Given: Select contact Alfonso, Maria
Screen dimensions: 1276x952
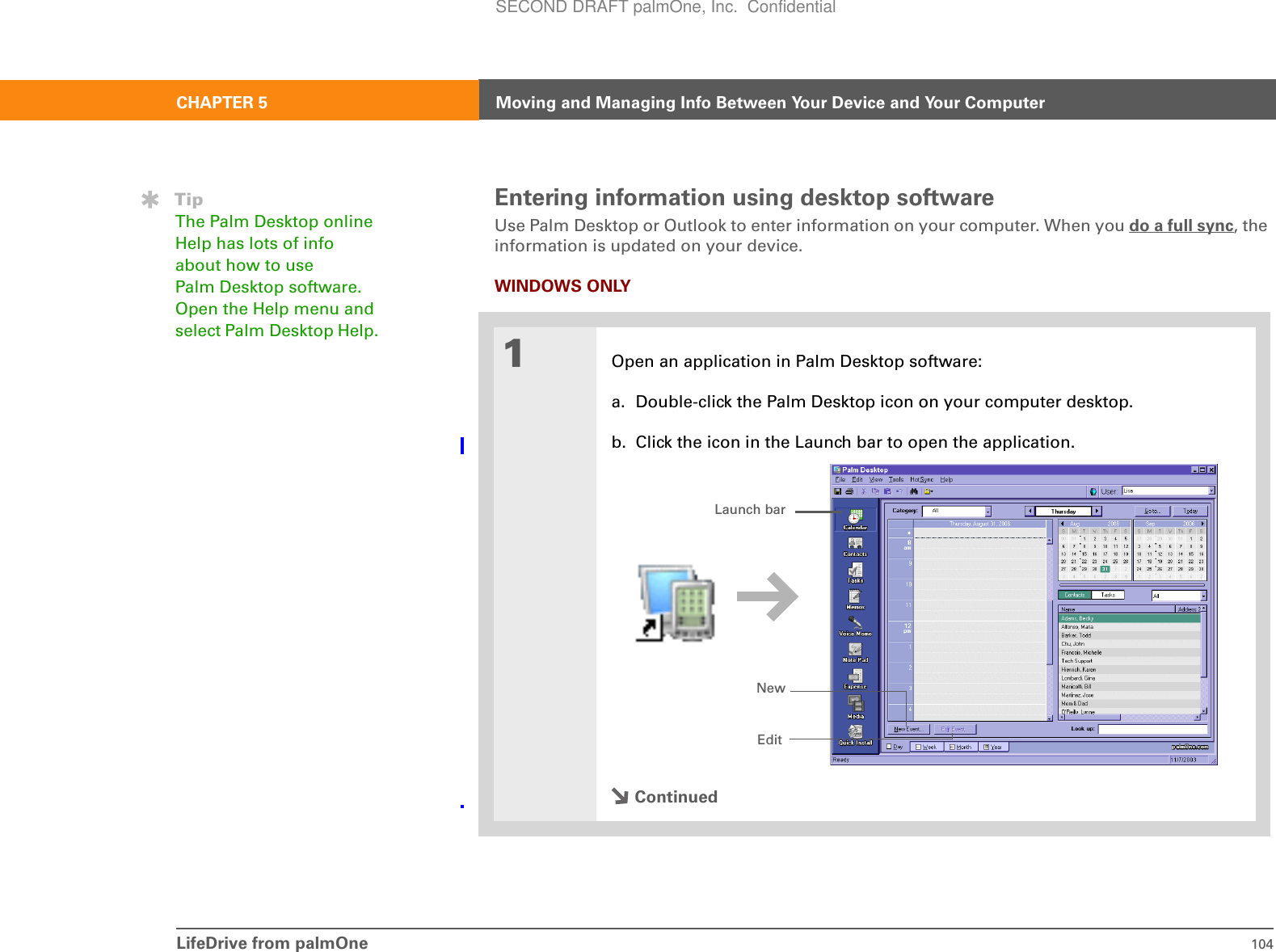Looking at the screenshot, I should 1129,626.
